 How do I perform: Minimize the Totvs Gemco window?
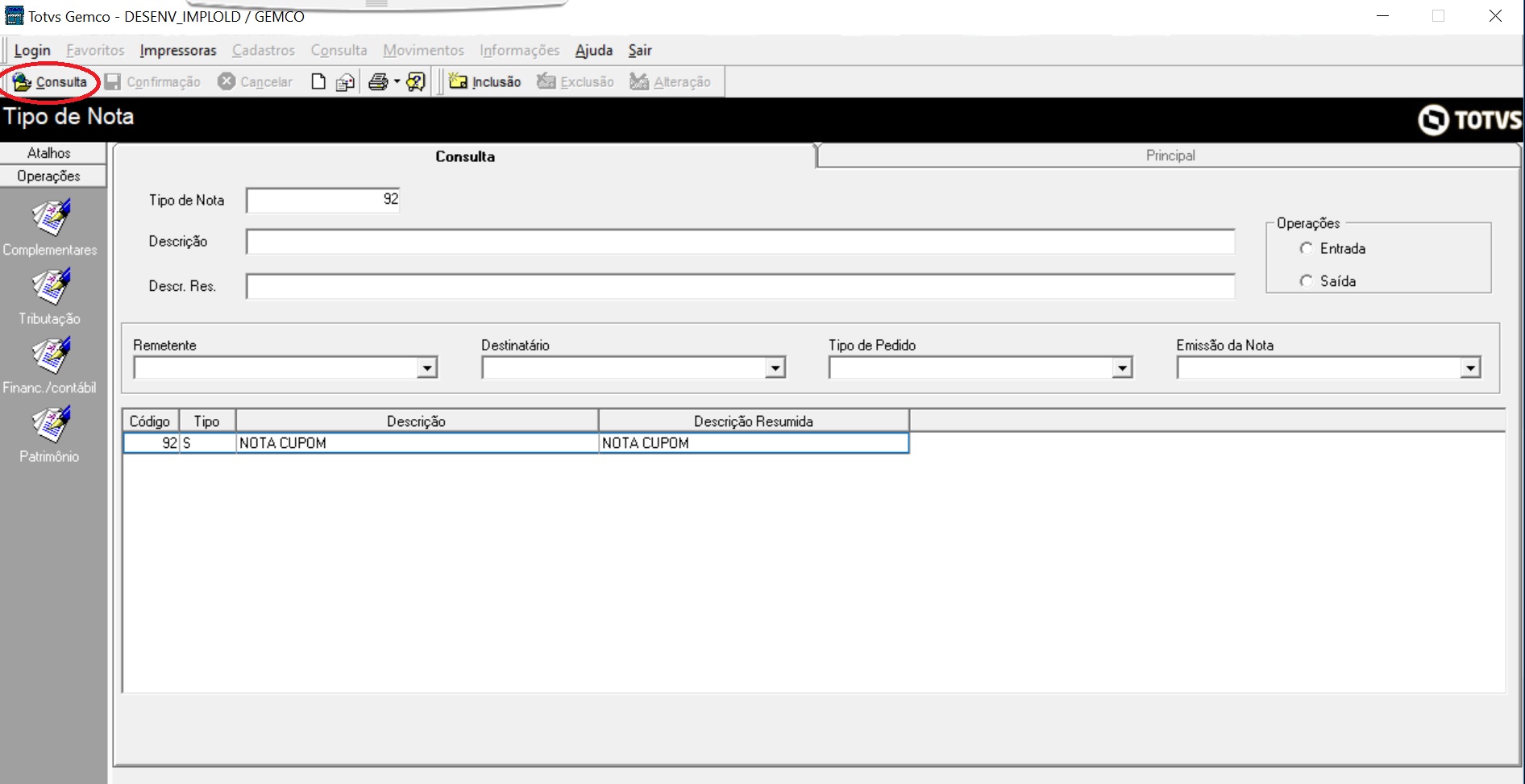pos(1383,16)
